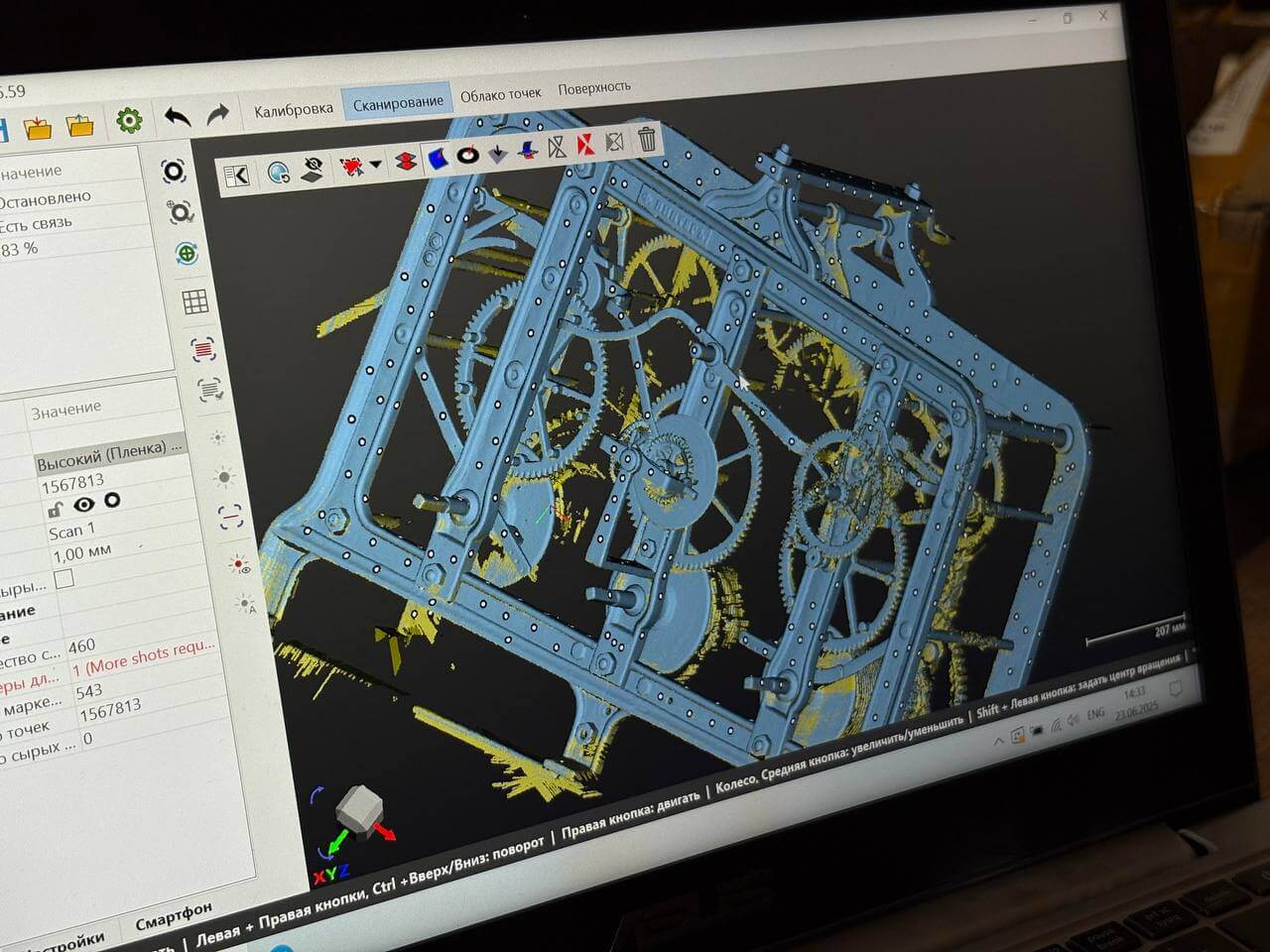Open project folder icon with down arrow
This screenshot has width=1270, height=952.
pyautogui.click(x=38, y=127)
